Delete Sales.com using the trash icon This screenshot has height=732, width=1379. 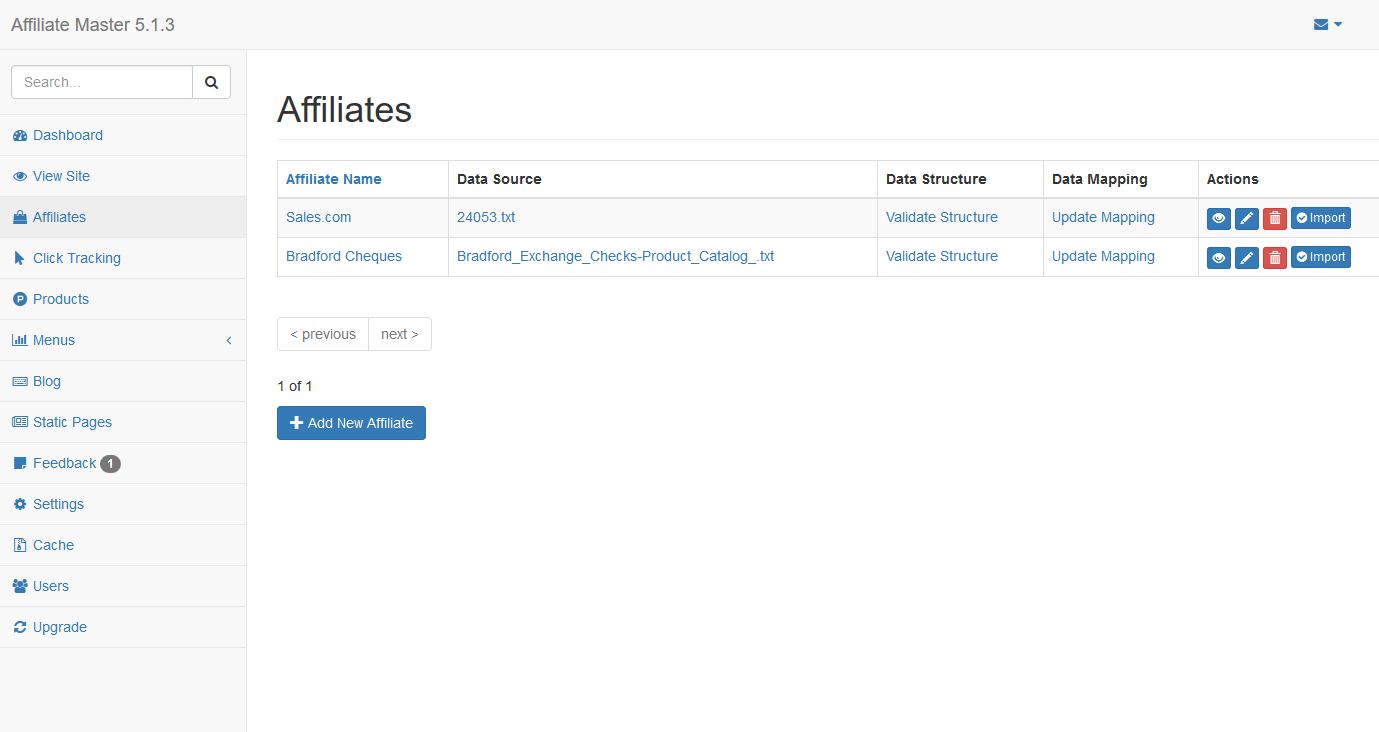coord(1275,218)
